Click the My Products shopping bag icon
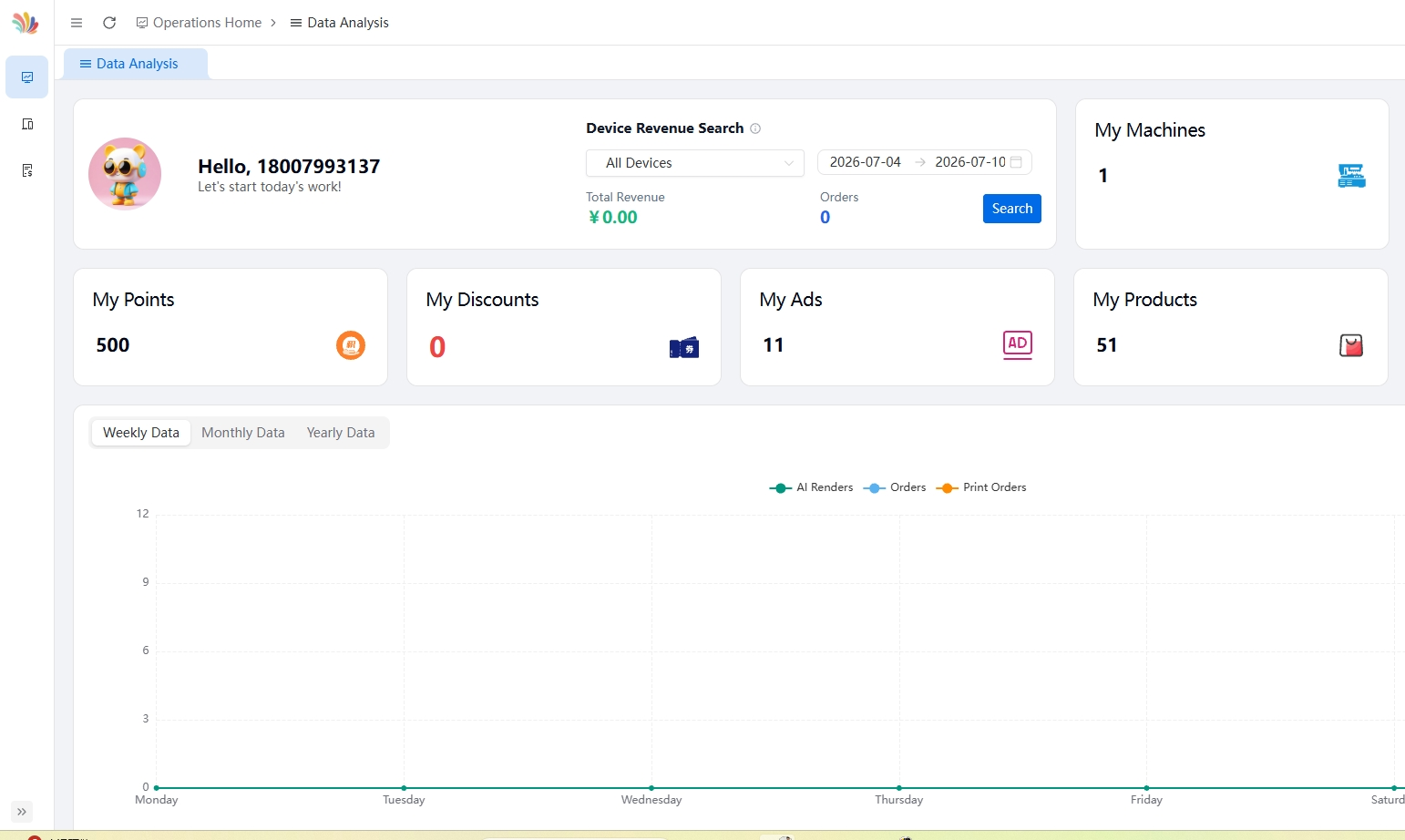1405x840 pixels. coord(1351,345)
